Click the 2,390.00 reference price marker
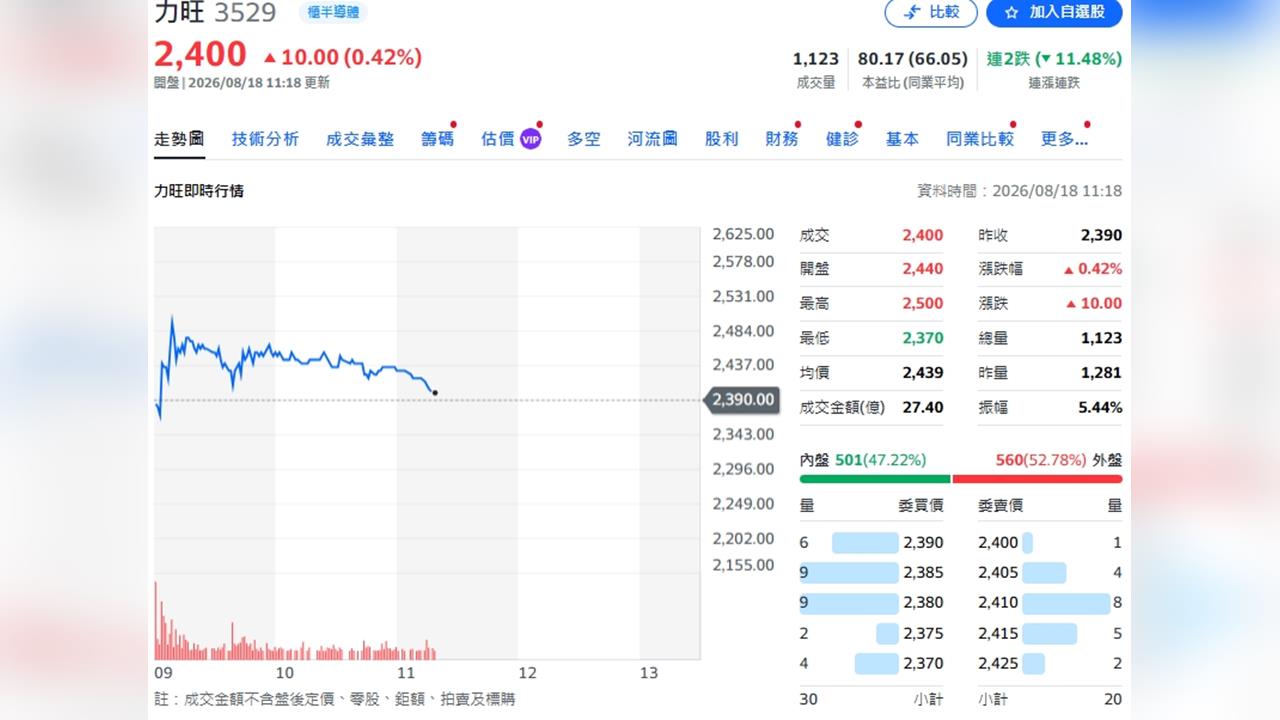This screenshot has width=1280, height=720. pos(743,400)
